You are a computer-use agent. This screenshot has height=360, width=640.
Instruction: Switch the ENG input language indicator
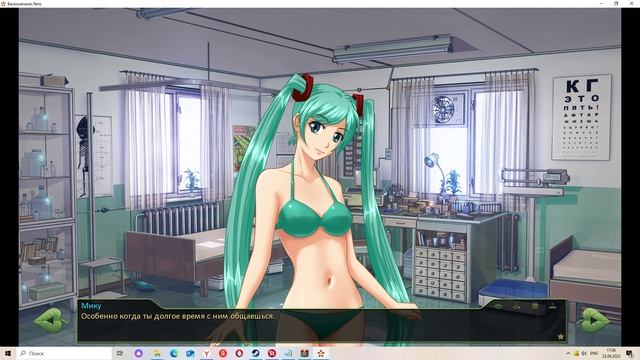point(594,353)
